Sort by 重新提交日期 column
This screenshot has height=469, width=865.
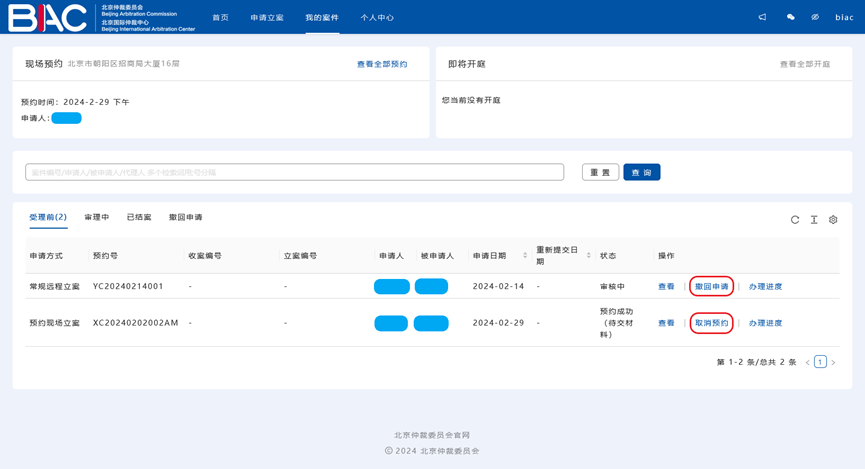pyautogui.click(x=588, y=256)
